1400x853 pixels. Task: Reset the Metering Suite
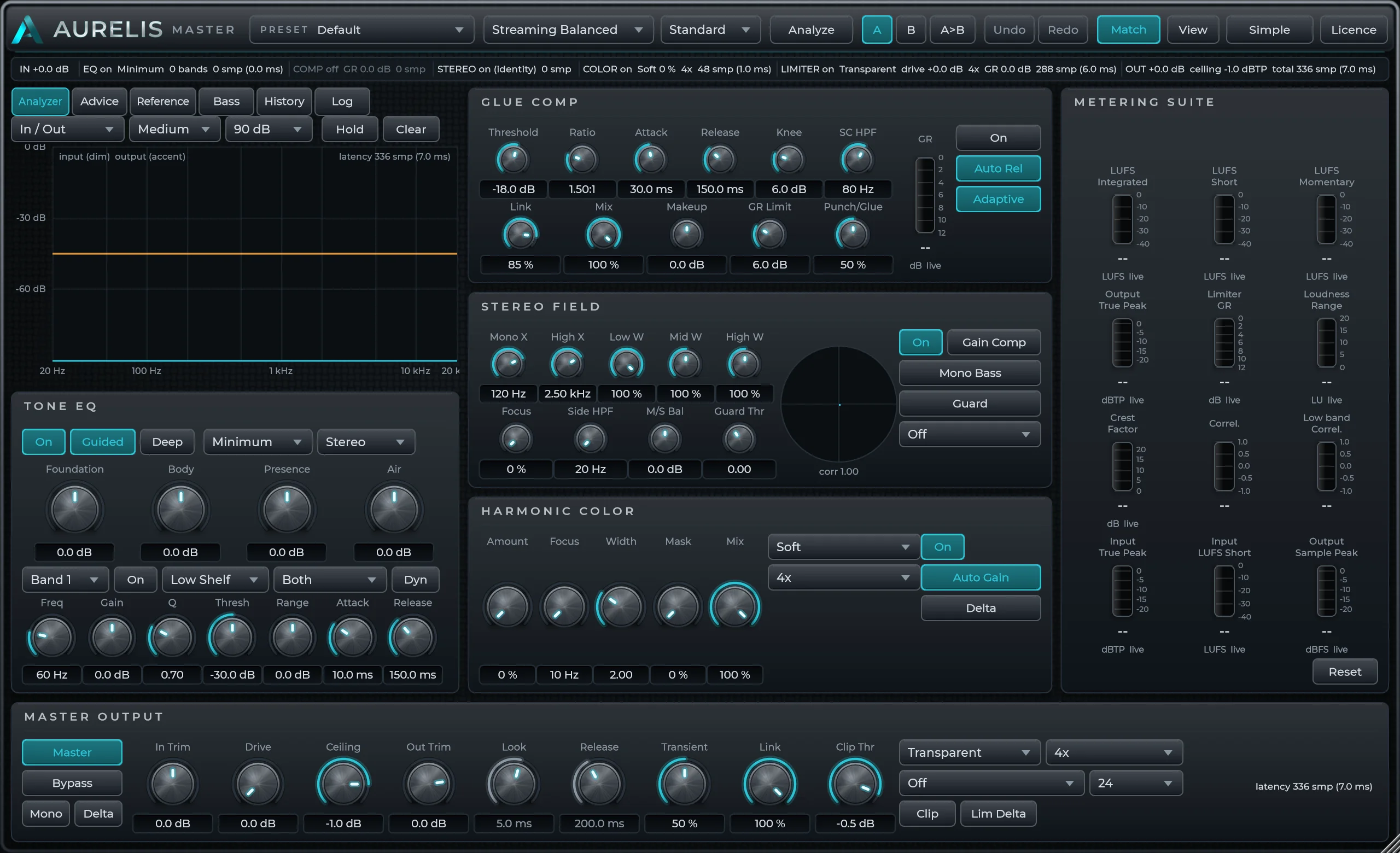click(1344, 671)
